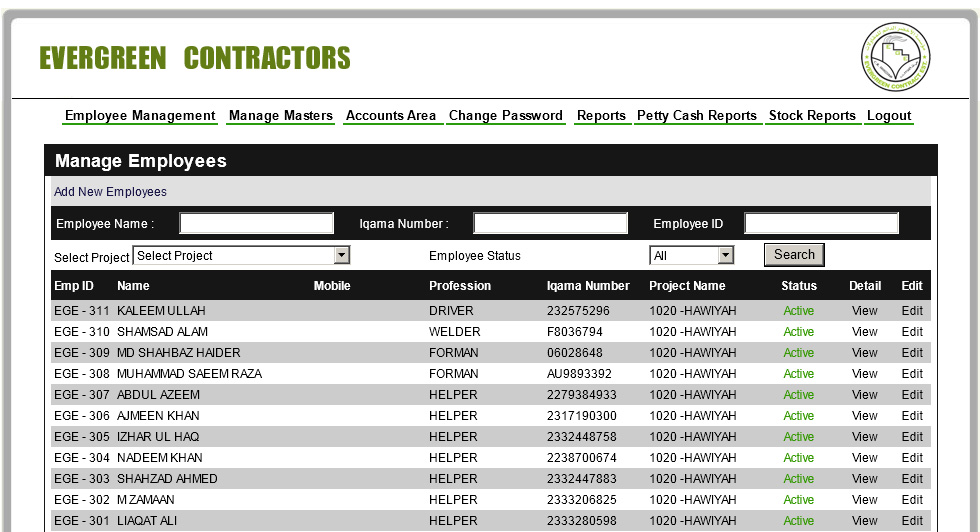Edit the M ZAMAAN record
980x532 pixels.
click(x=912, y=500)
